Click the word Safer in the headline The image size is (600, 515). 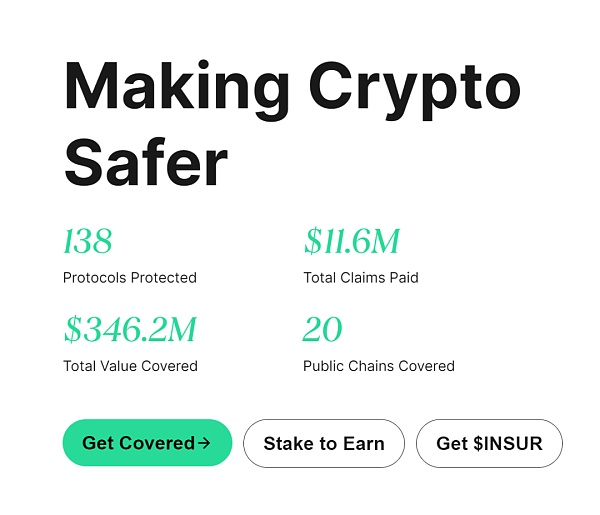tap(146, 161)
